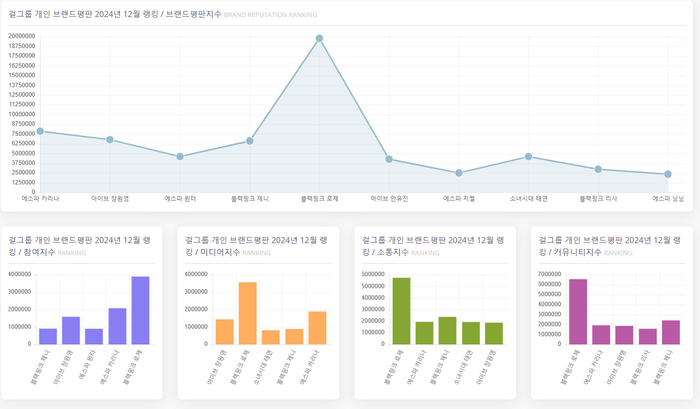Click 블랙핑크 리사 bar in 커뮤니티지수 chart

[648, 337]
